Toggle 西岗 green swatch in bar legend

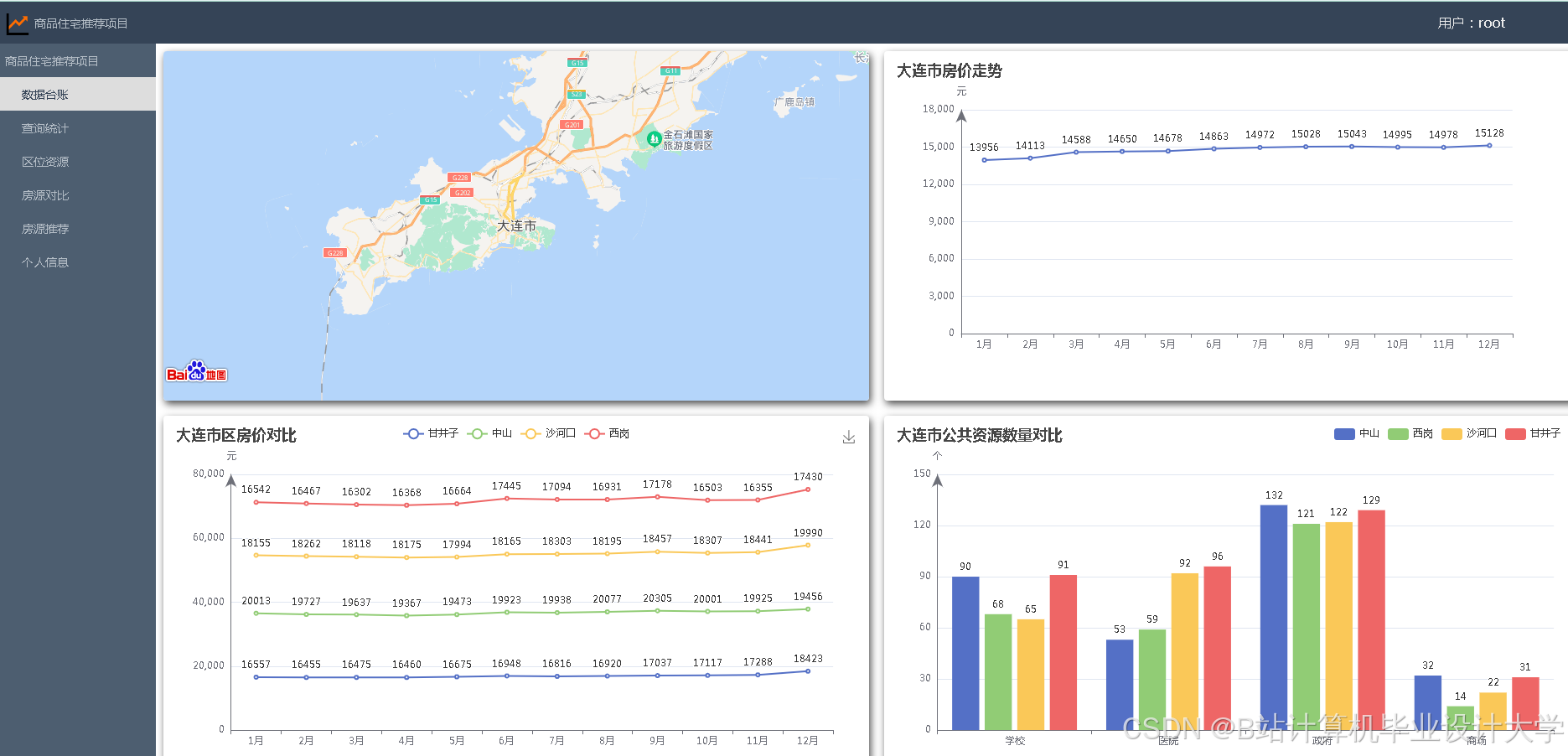(x=1398, y=433)
